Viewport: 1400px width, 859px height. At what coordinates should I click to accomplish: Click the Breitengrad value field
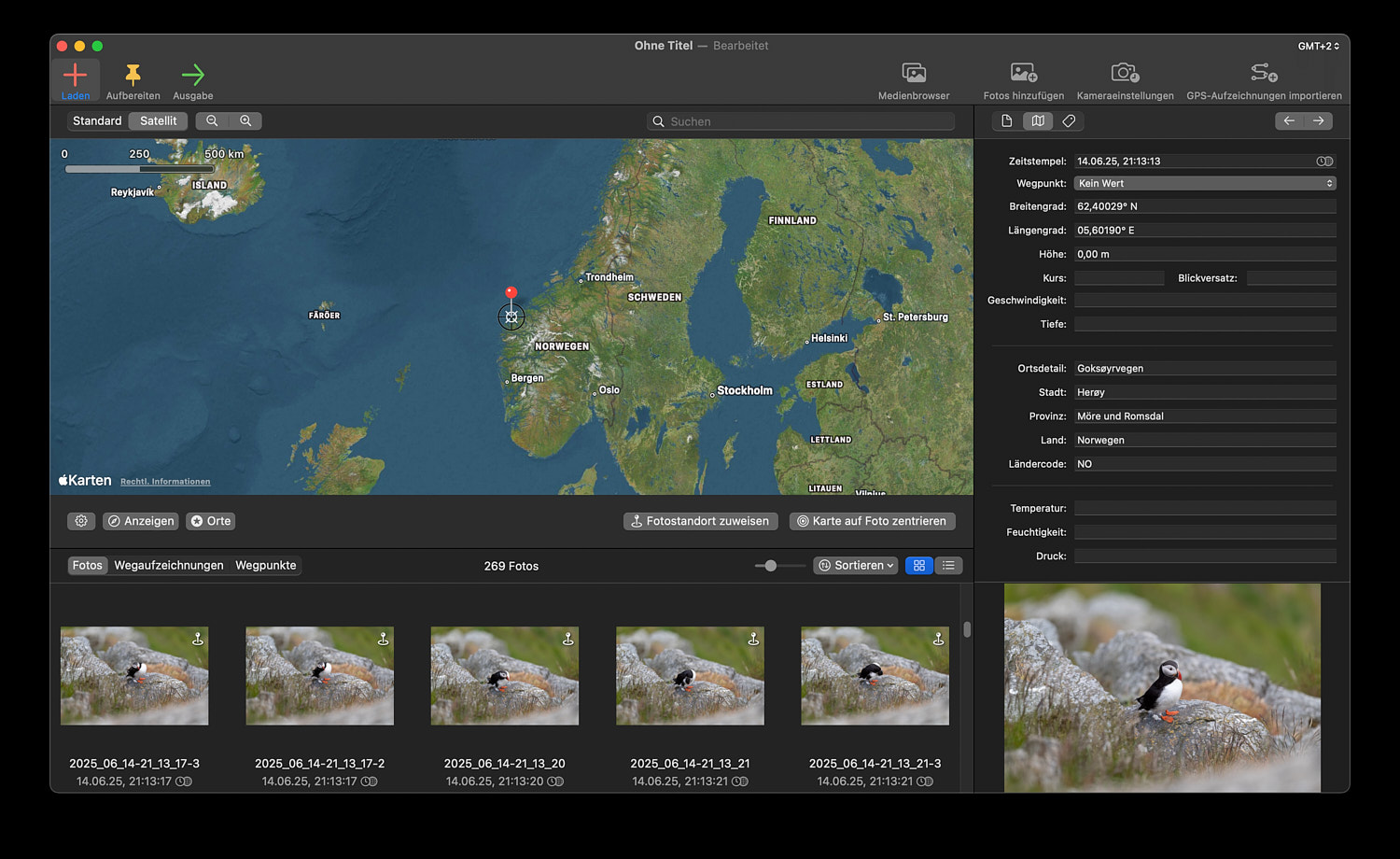pyautogui.click(x=1205, y=206)
